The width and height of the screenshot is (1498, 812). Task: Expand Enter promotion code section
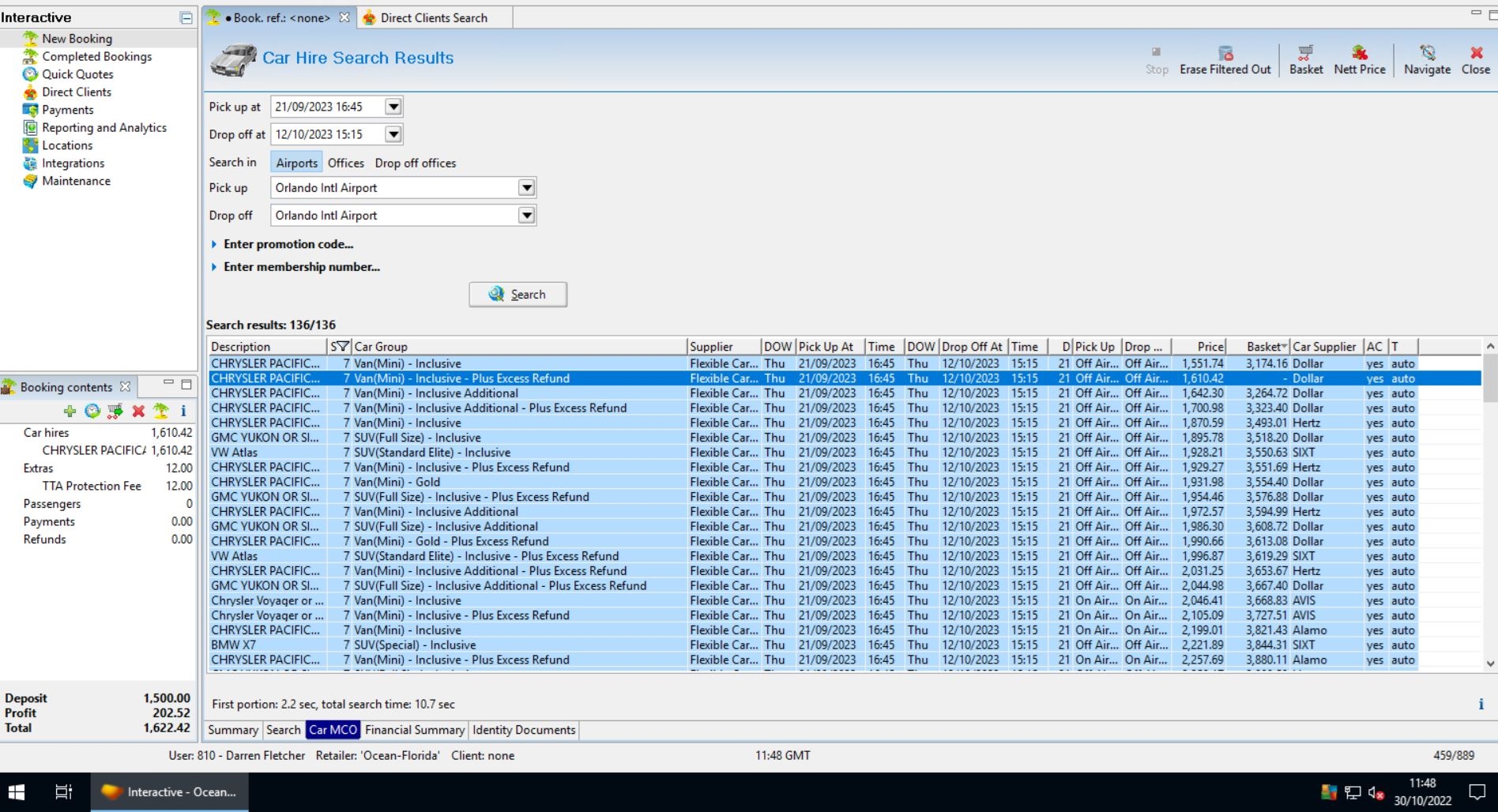tap(282, 244)
